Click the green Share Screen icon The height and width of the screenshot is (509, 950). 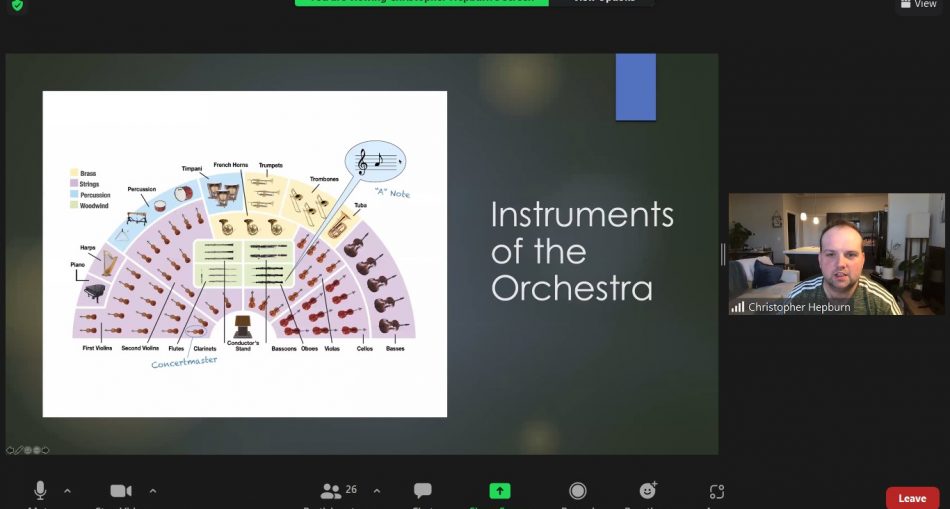[x=500, y=490]
